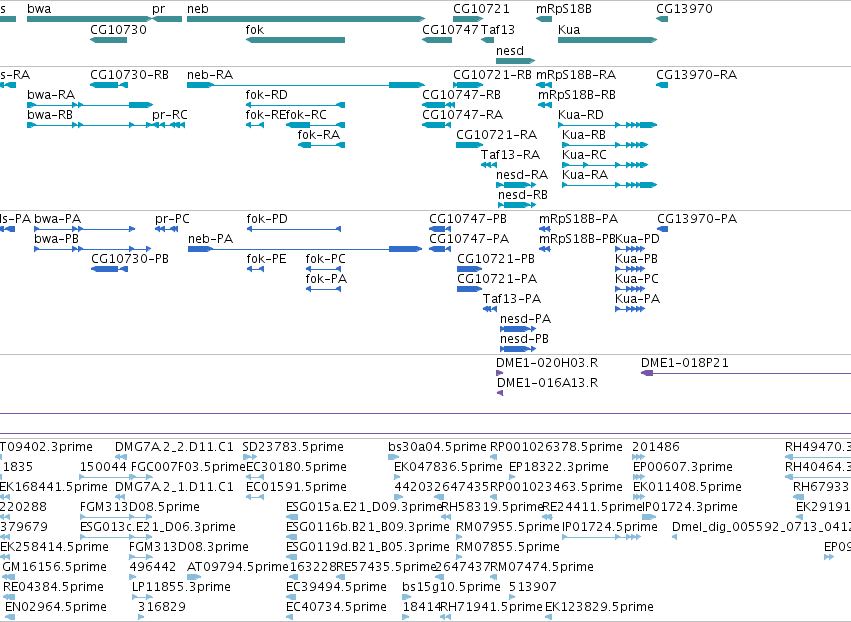Image resolution: width=851 pixels, height=622 pixels.
Task: Click the 'DME1-018P21' feature label
Action: click(685, 363)
